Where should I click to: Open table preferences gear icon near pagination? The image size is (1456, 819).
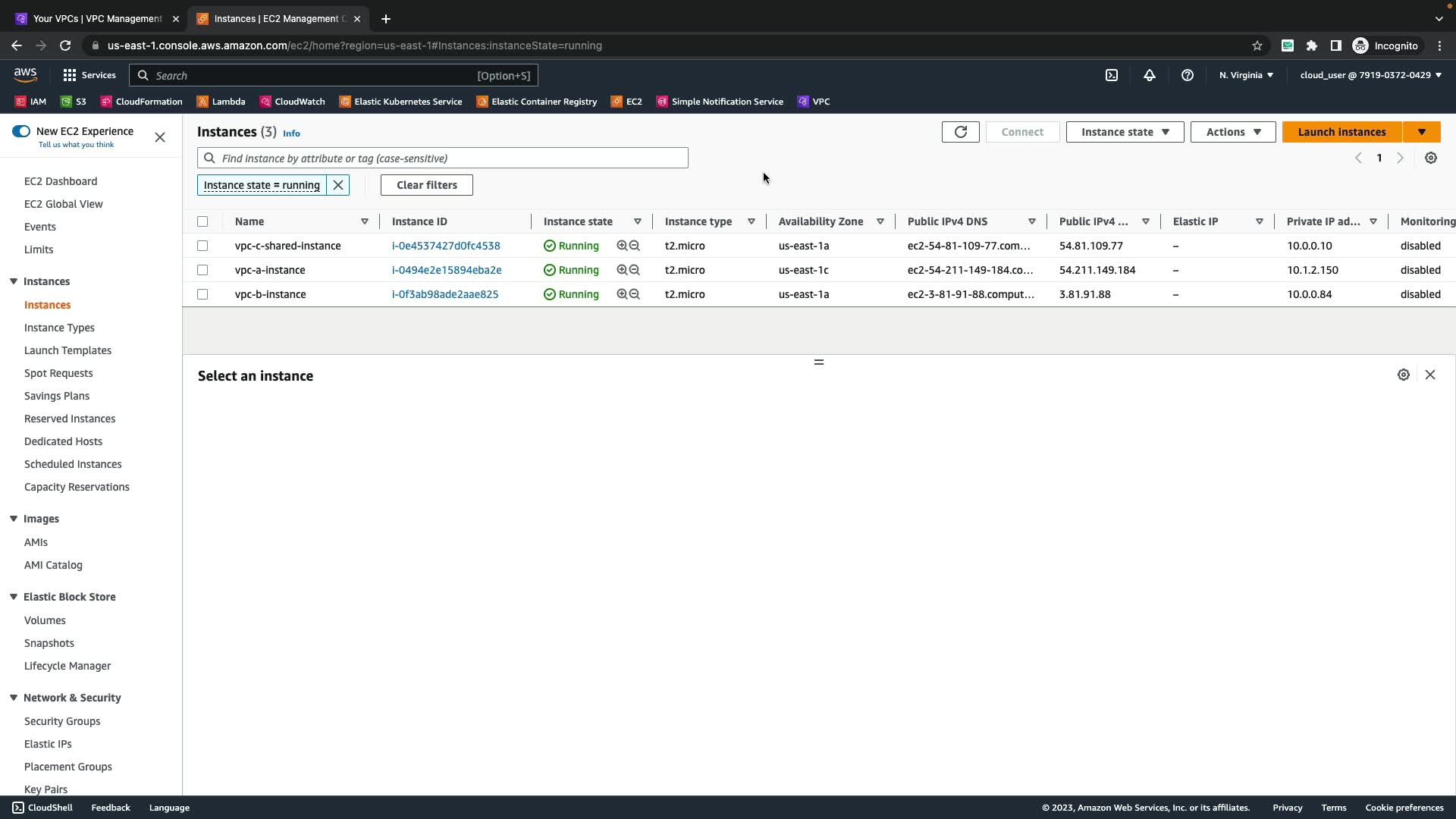[1430, 158]
